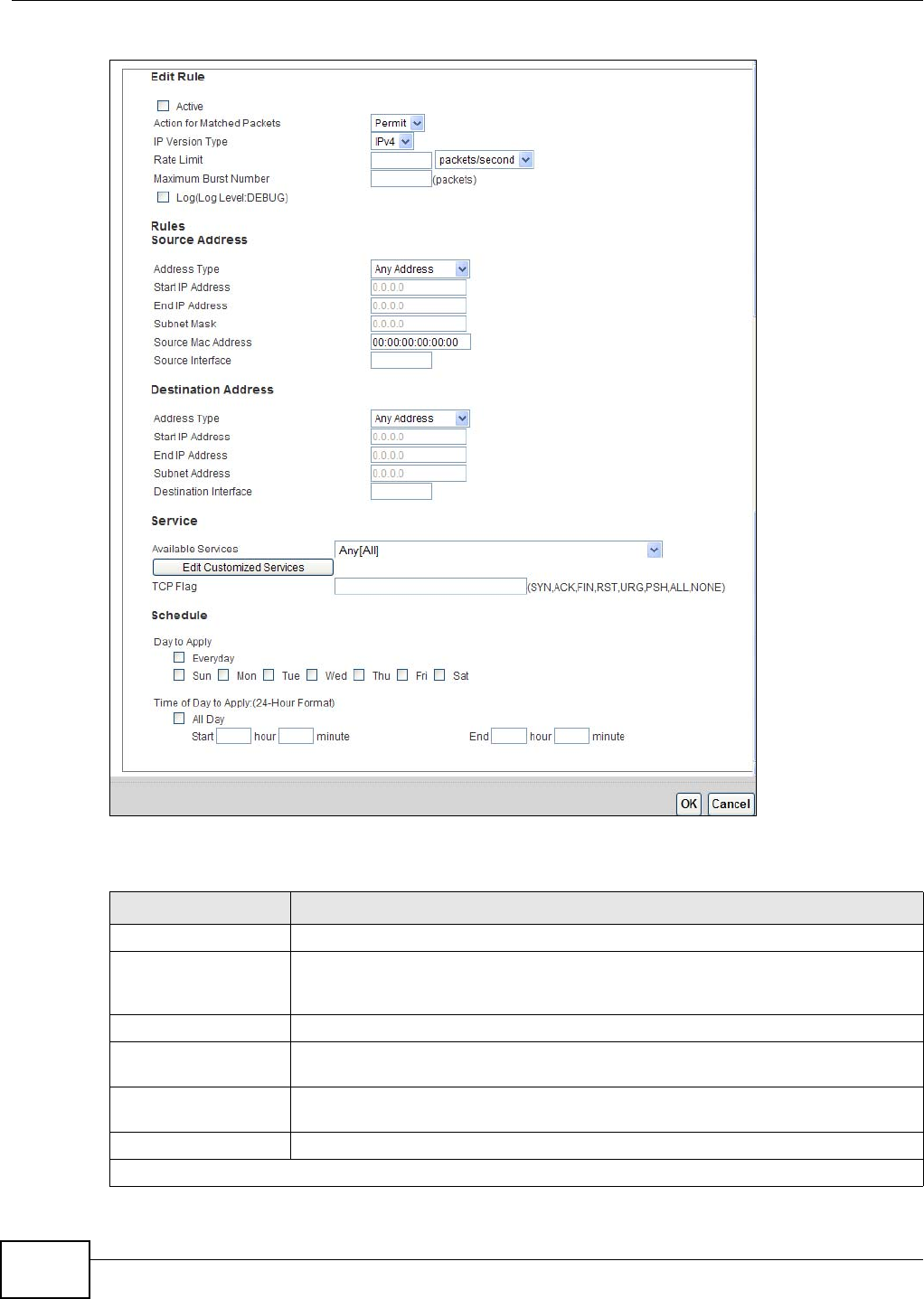Select the Thu day checkbox
Image resolution: width=924 pixels, height=1299 pixels.
[359, 674]
